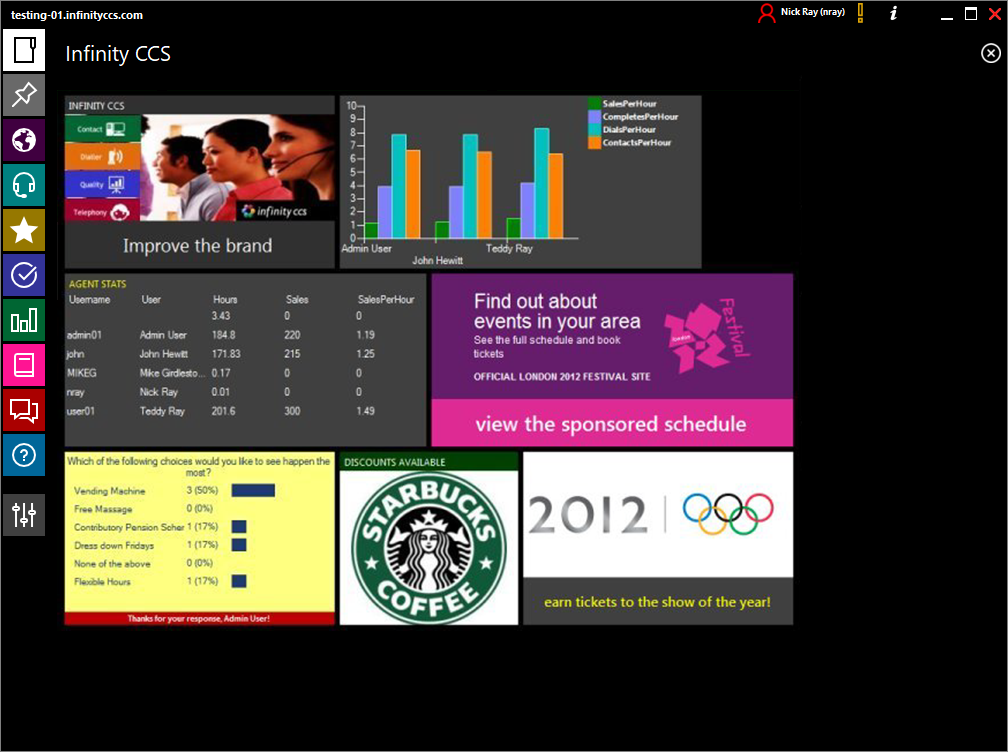Click view the sponsored schedule banner
This screenshot has width=1008, height=752.
point(611,424)
